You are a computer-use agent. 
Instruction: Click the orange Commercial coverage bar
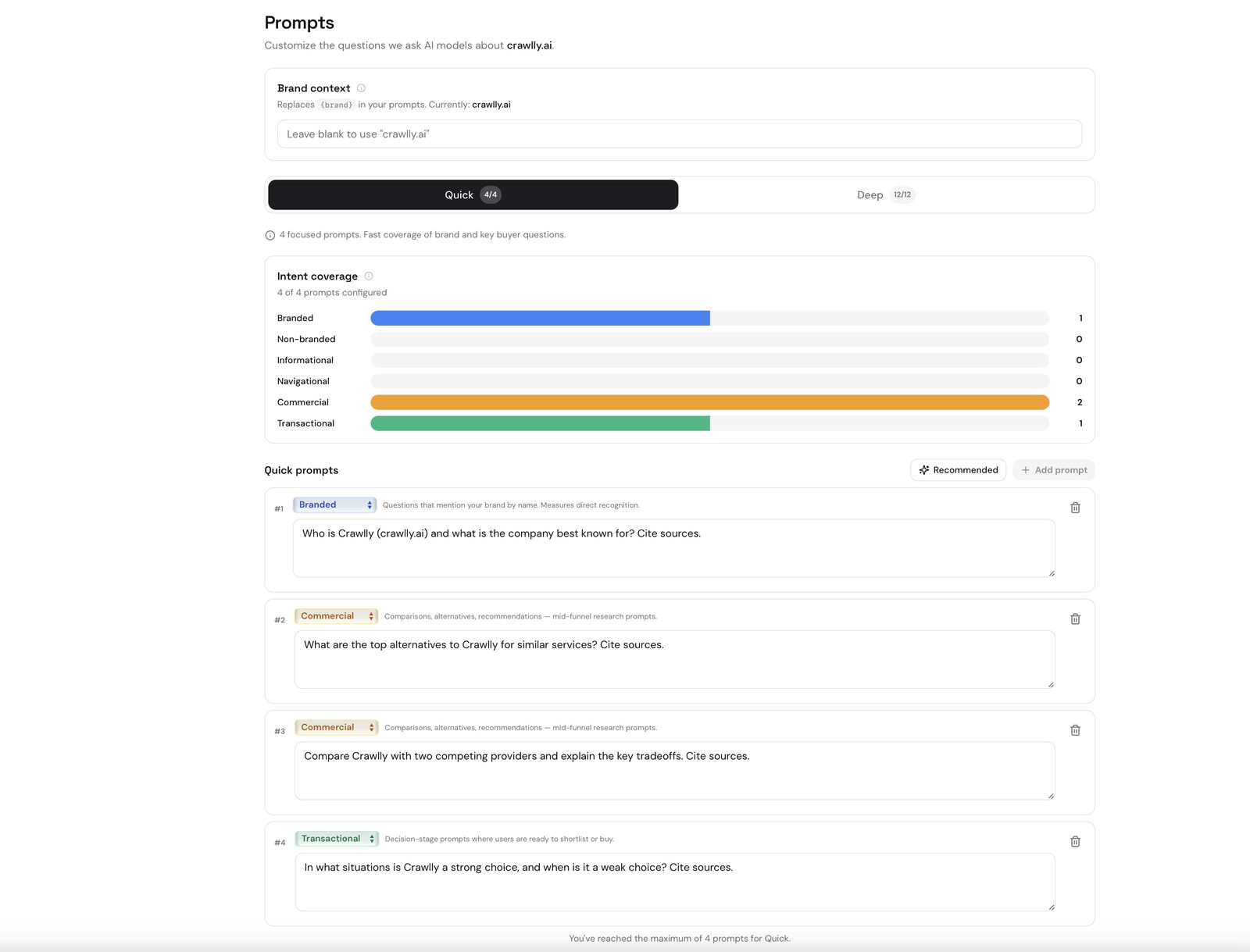pyautogui.click(x=709, y=402)
